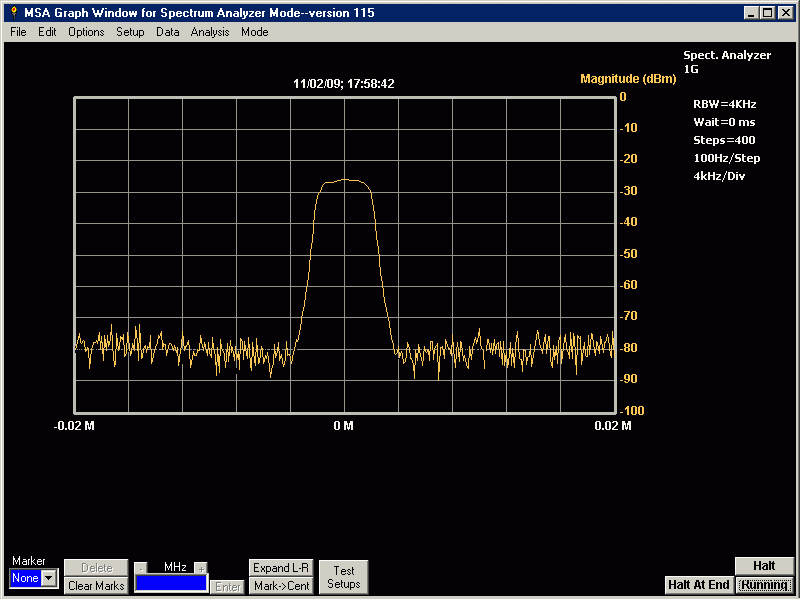Click the -100 magnitude axis value
The height and width of the screenshot is (600, 800).
pyautogui.click(x=632, y=410)
